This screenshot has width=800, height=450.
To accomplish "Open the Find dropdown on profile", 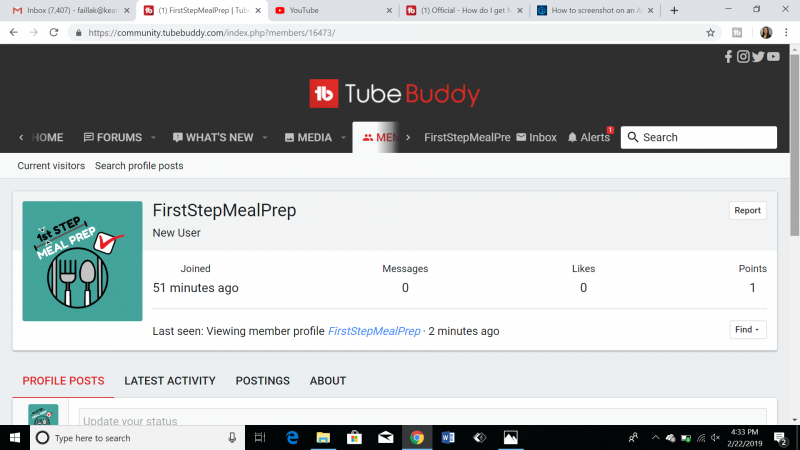I will coord(747,330).
